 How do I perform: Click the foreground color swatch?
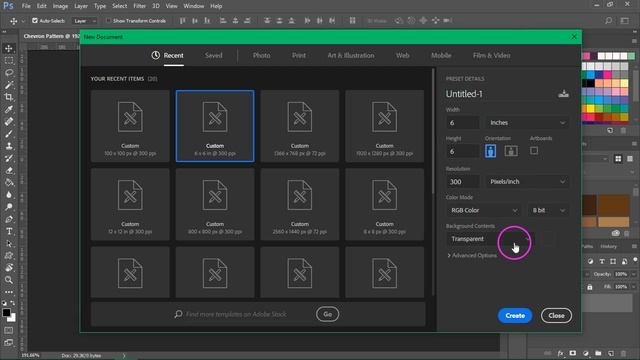point(6,313)
